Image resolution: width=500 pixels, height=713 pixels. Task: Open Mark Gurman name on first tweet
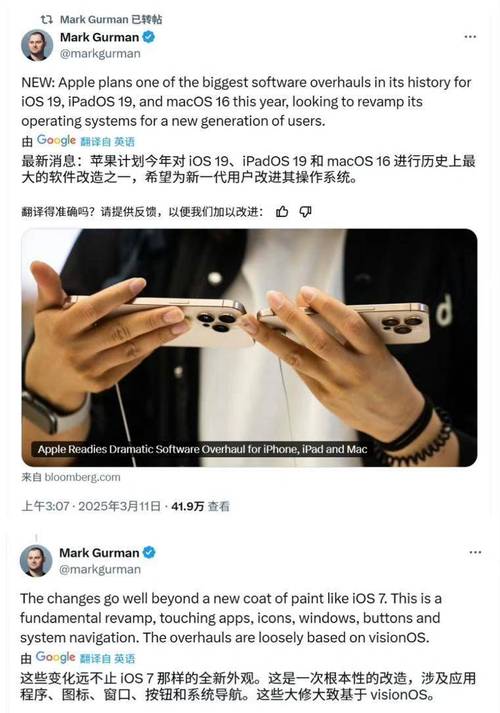click(x=99, y=37)
